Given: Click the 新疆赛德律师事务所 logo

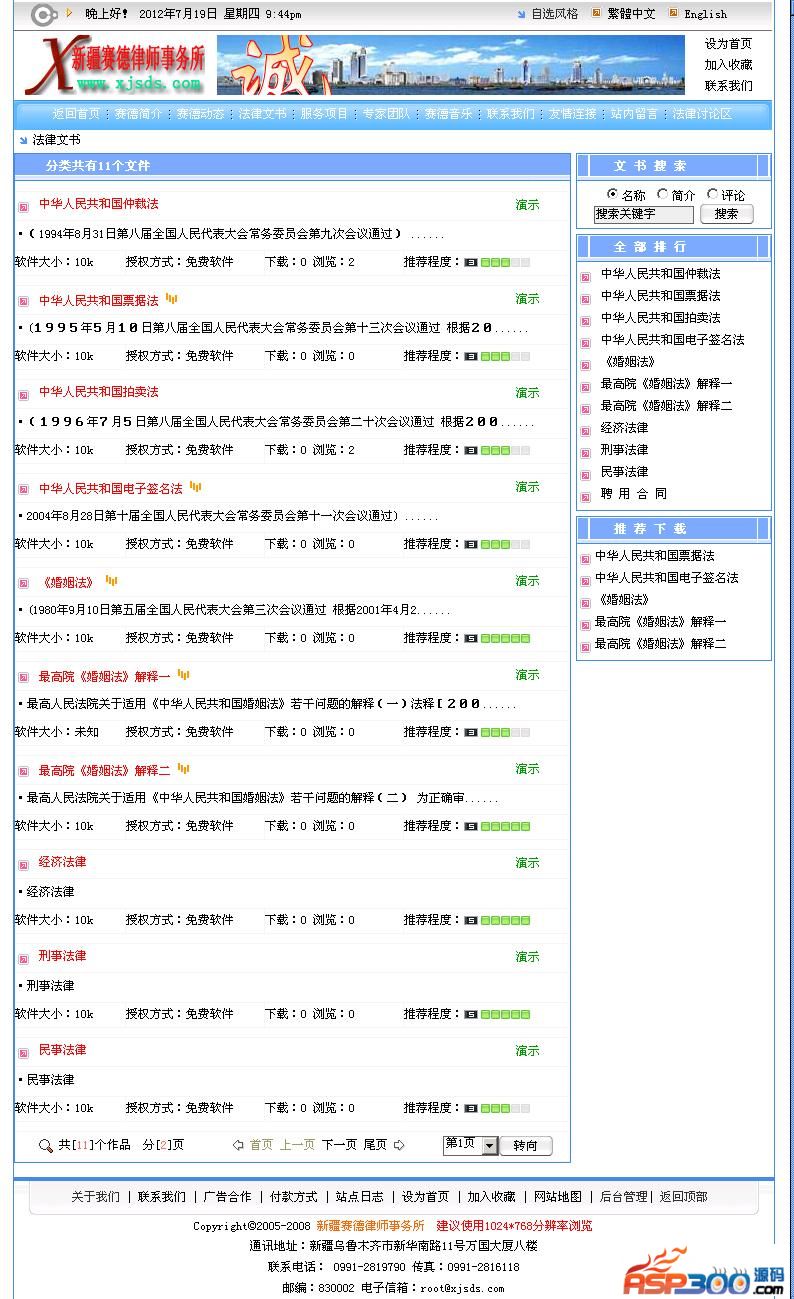Looking at the screenshot, I should 115,66.
